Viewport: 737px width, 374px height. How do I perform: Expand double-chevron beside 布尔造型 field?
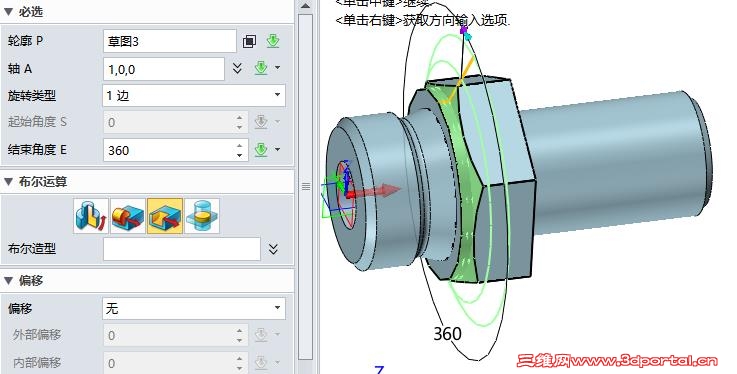tap(274, 249)
